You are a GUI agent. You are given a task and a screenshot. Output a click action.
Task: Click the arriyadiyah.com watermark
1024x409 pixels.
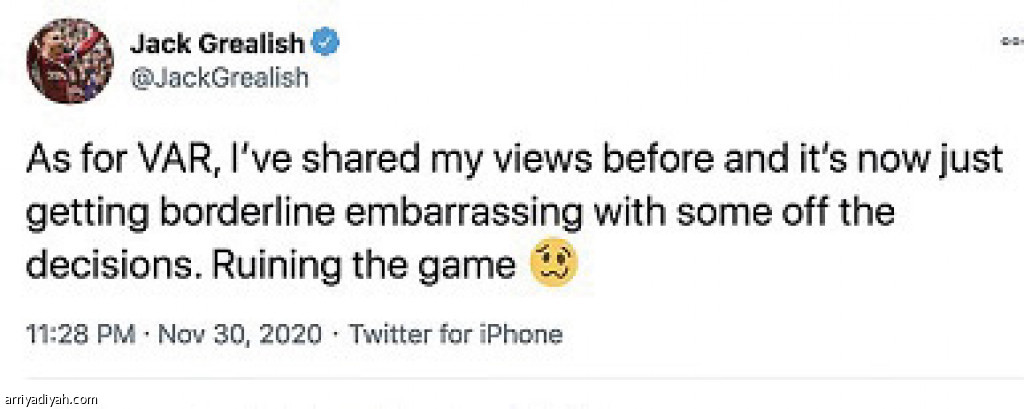click(x=50, y=400)
